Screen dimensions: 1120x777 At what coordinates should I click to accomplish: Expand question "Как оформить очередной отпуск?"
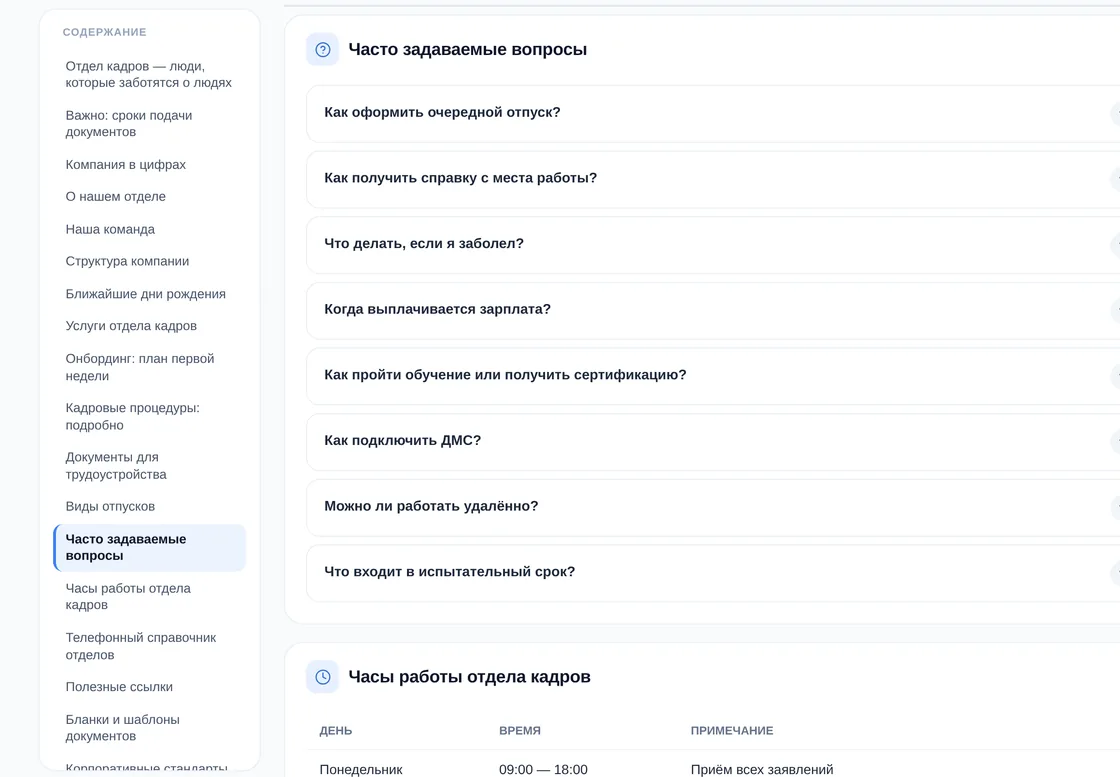coord(713,113)
